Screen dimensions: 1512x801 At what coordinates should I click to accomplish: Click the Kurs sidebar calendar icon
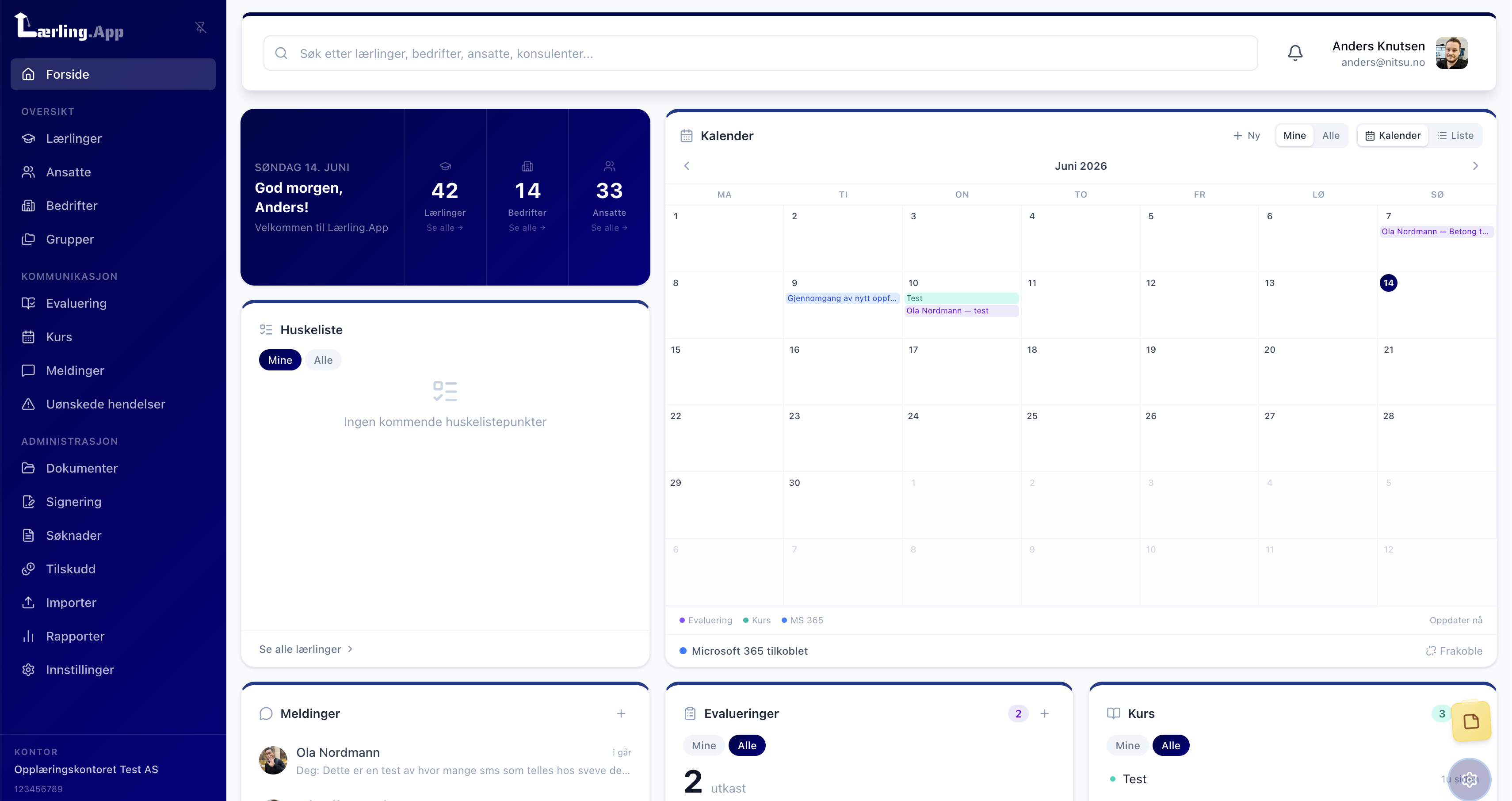pyautogui.click(x=28, y=337)
